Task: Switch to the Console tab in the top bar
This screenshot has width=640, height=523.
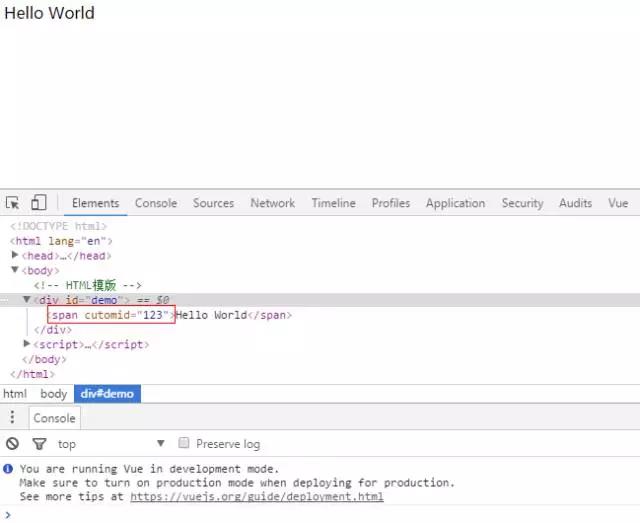Action: [x=156, y=203]
